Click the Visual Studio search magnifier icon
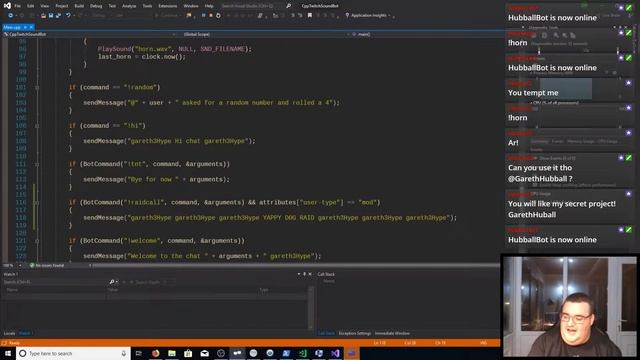640x360 pixels. pos(289,6)
